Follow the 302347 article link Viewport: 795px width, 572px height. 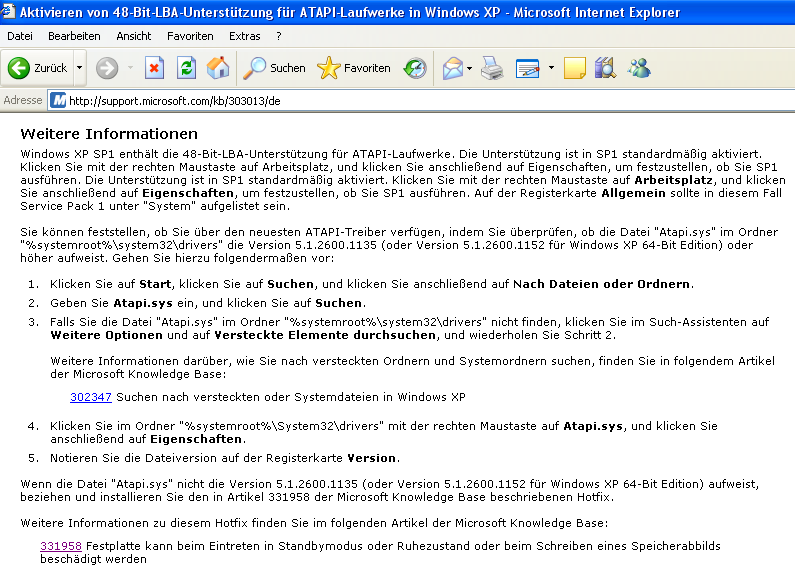point(91,397)
